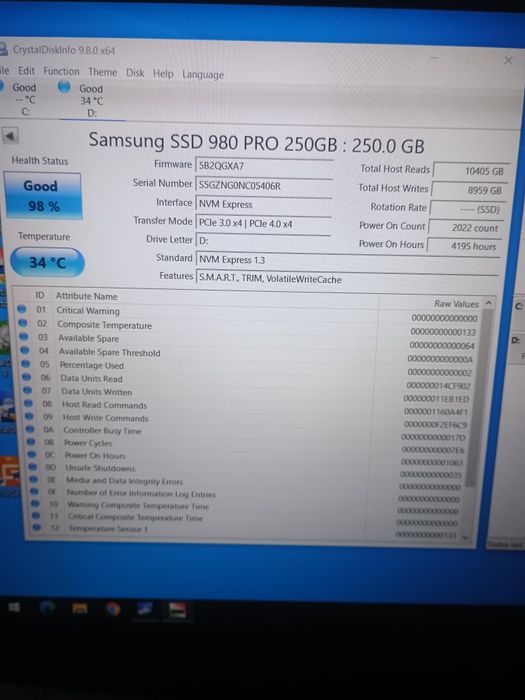The width and height of the screenshot is (525, 700).
Task: Open the Disk menu
Action: point(135,73)
